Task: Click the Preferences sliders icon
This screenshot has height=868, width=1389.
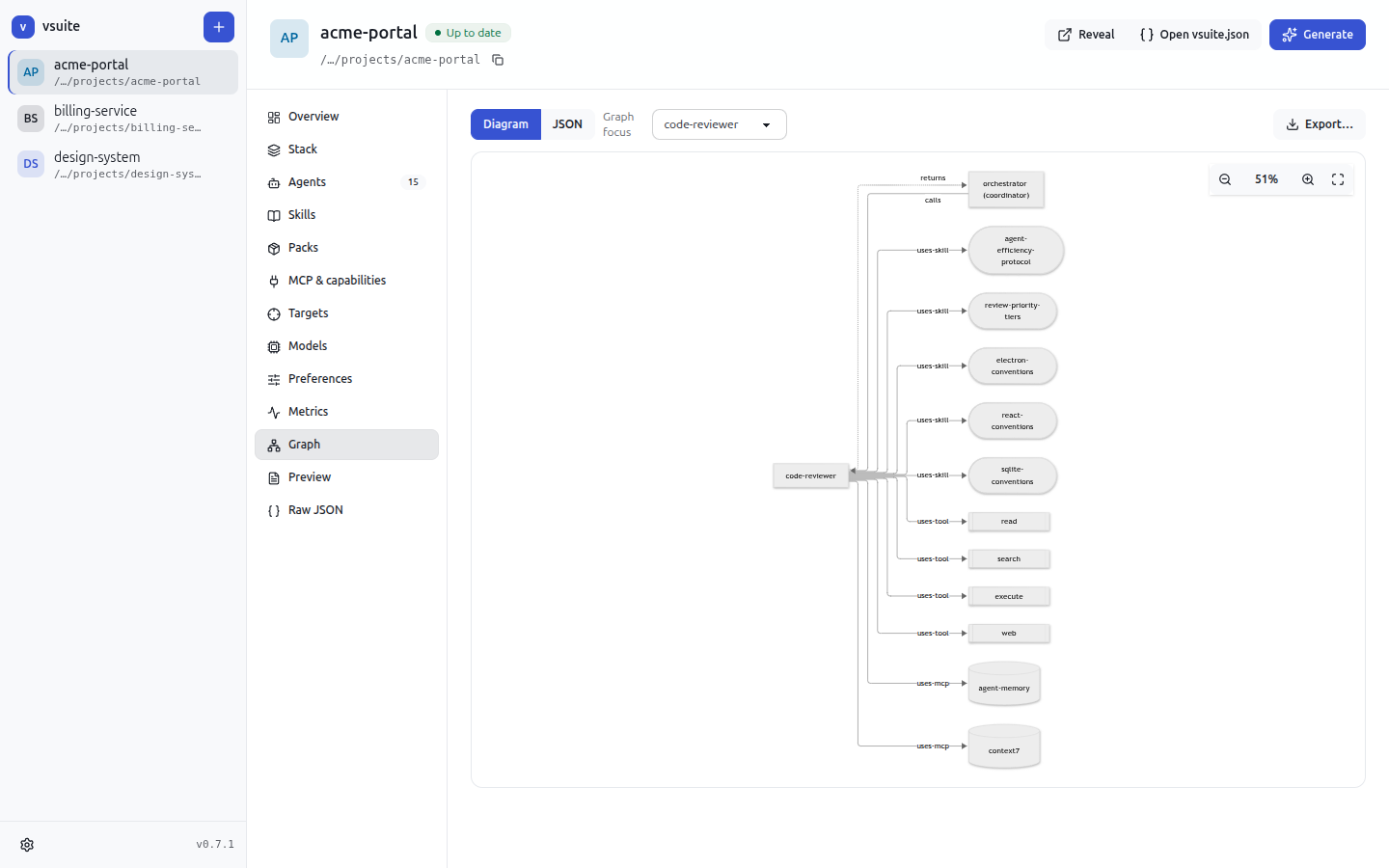Action: tap(274, 379)
